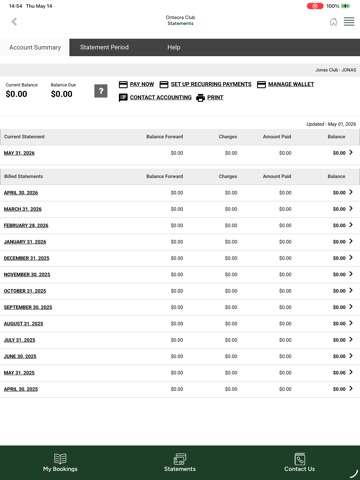360x480 pixels.
Task: Open the JANUARY 31, 2026 statement
Action: (x=25, y=242)
